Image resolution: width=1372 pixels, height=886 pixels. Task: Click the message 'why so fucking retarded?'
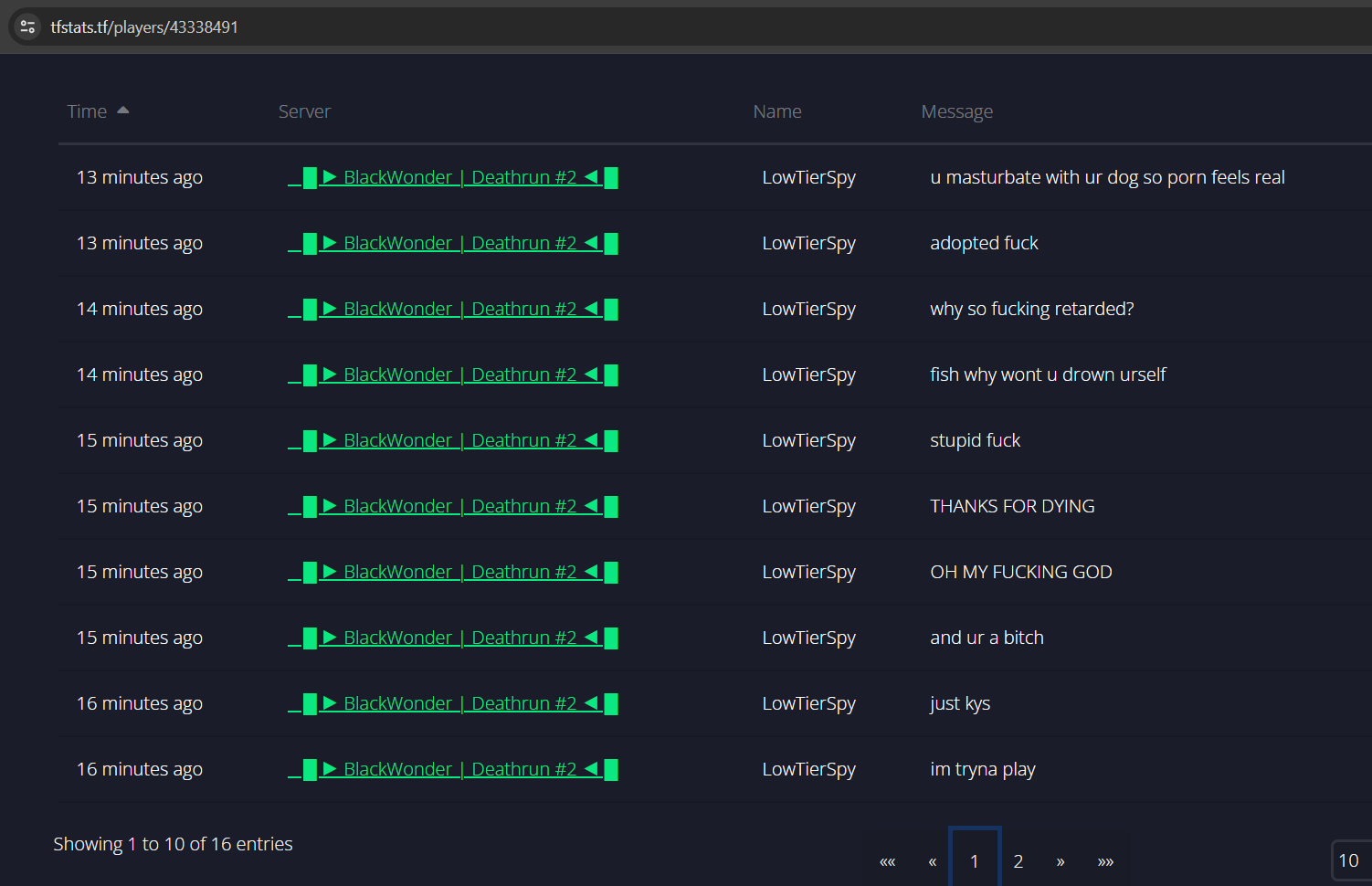pos(1032,309)
